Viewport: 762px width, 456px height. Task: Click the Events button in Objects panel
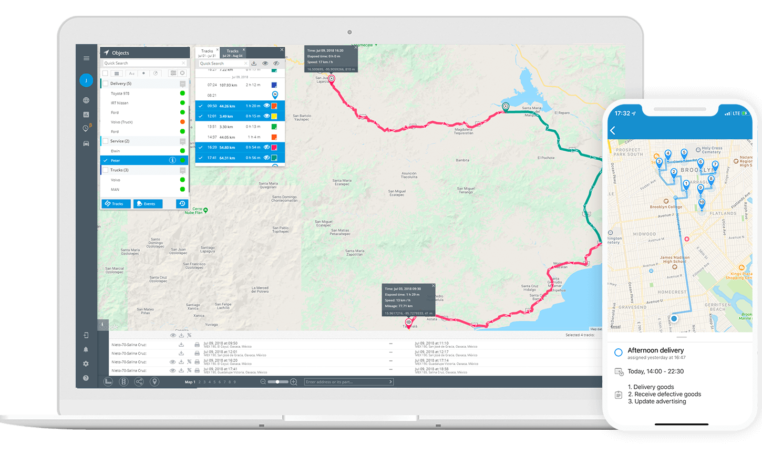click(147, 204)
